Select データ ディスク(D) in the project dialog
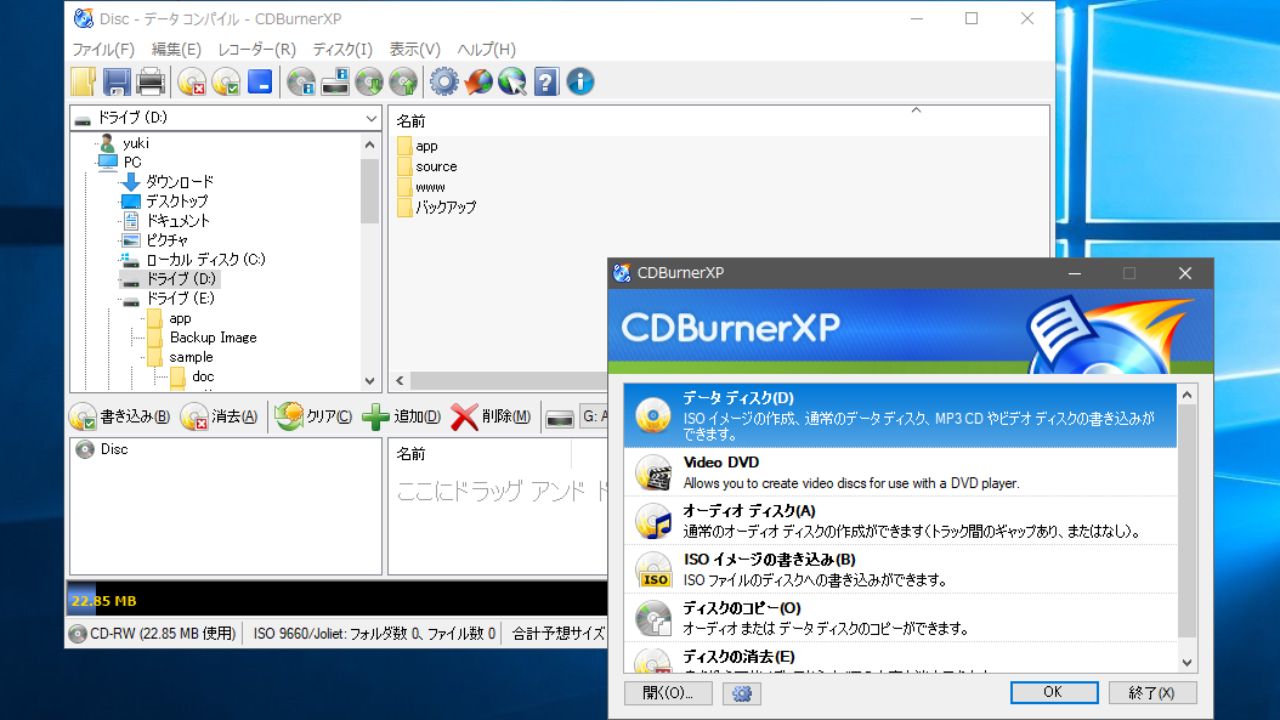The height and width of the screenshot is (720, 1280). point(900,416)
